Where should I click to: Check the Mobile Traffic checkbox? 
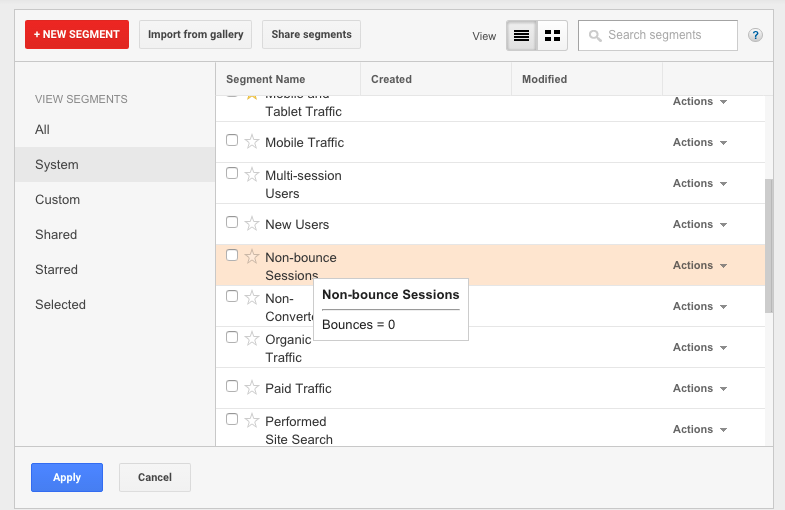pyautogui.click(x=232, y=141)
